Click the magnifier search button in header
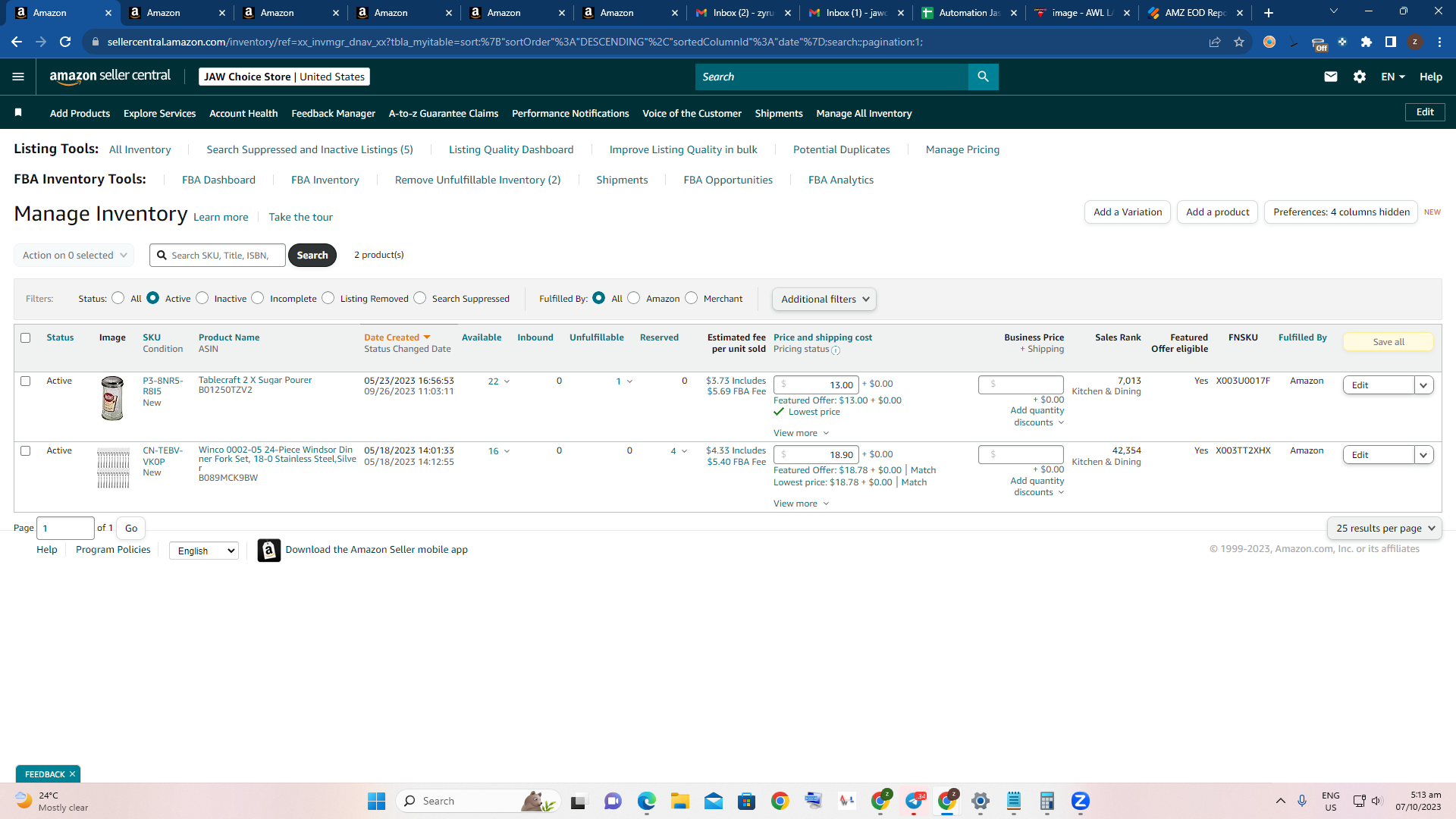 [983, 77]
